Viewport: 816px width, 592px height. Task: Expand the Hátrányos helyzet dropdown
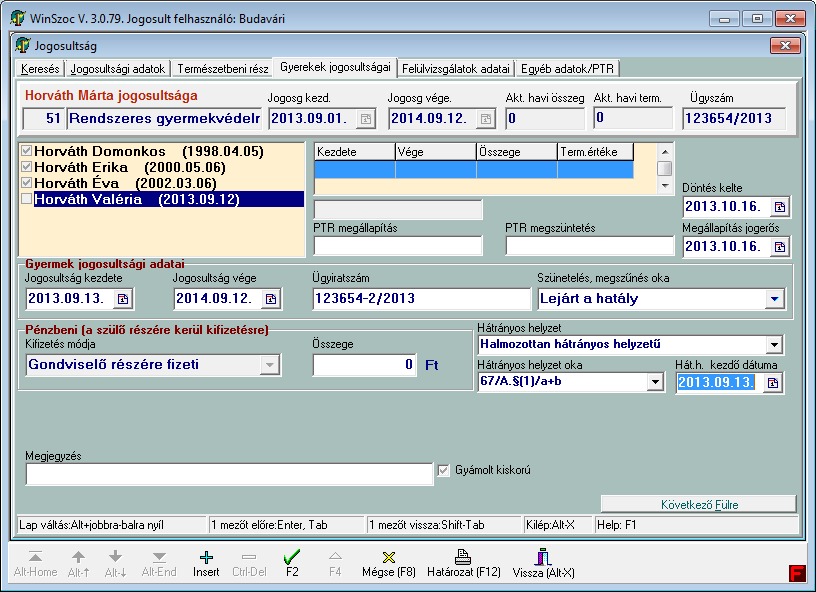pyautogui.click(x=774, y=344)
